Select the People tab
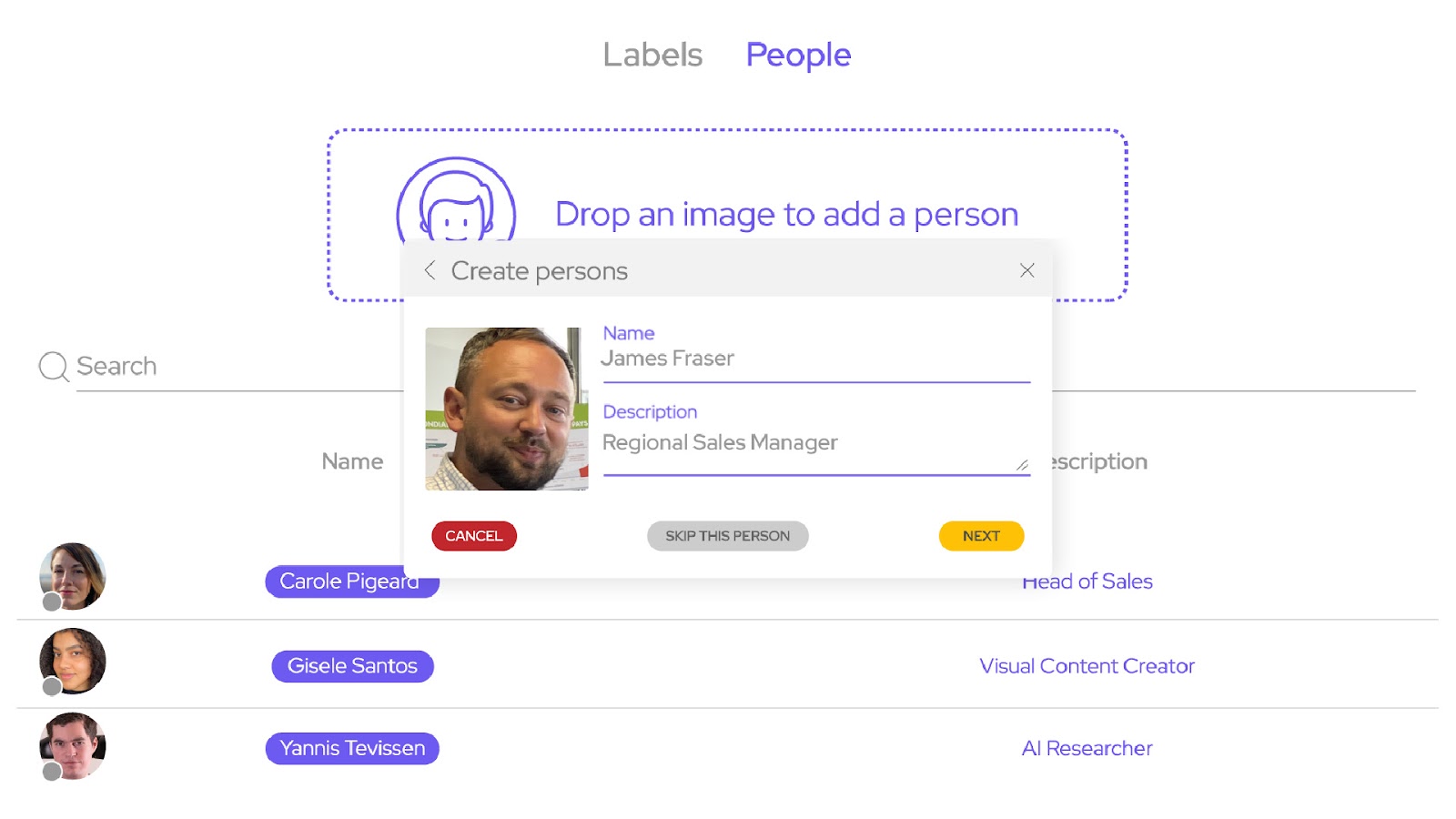 coord(798,55)
